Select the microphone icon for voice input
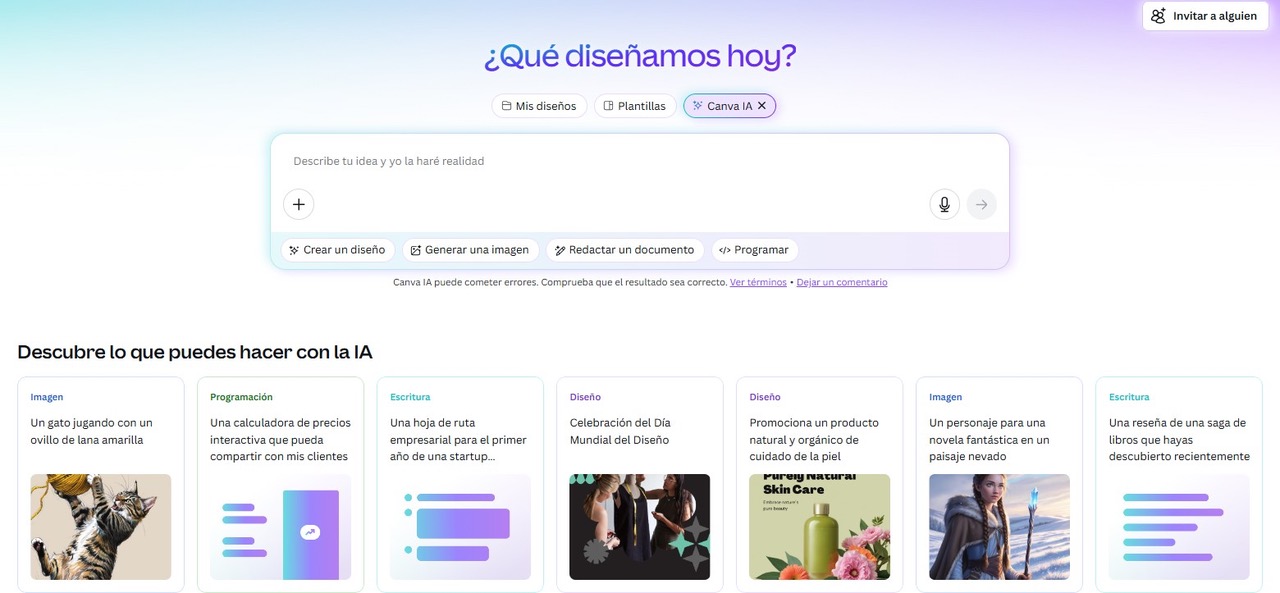Viewport: 1280px width, 593px height. 943,204
